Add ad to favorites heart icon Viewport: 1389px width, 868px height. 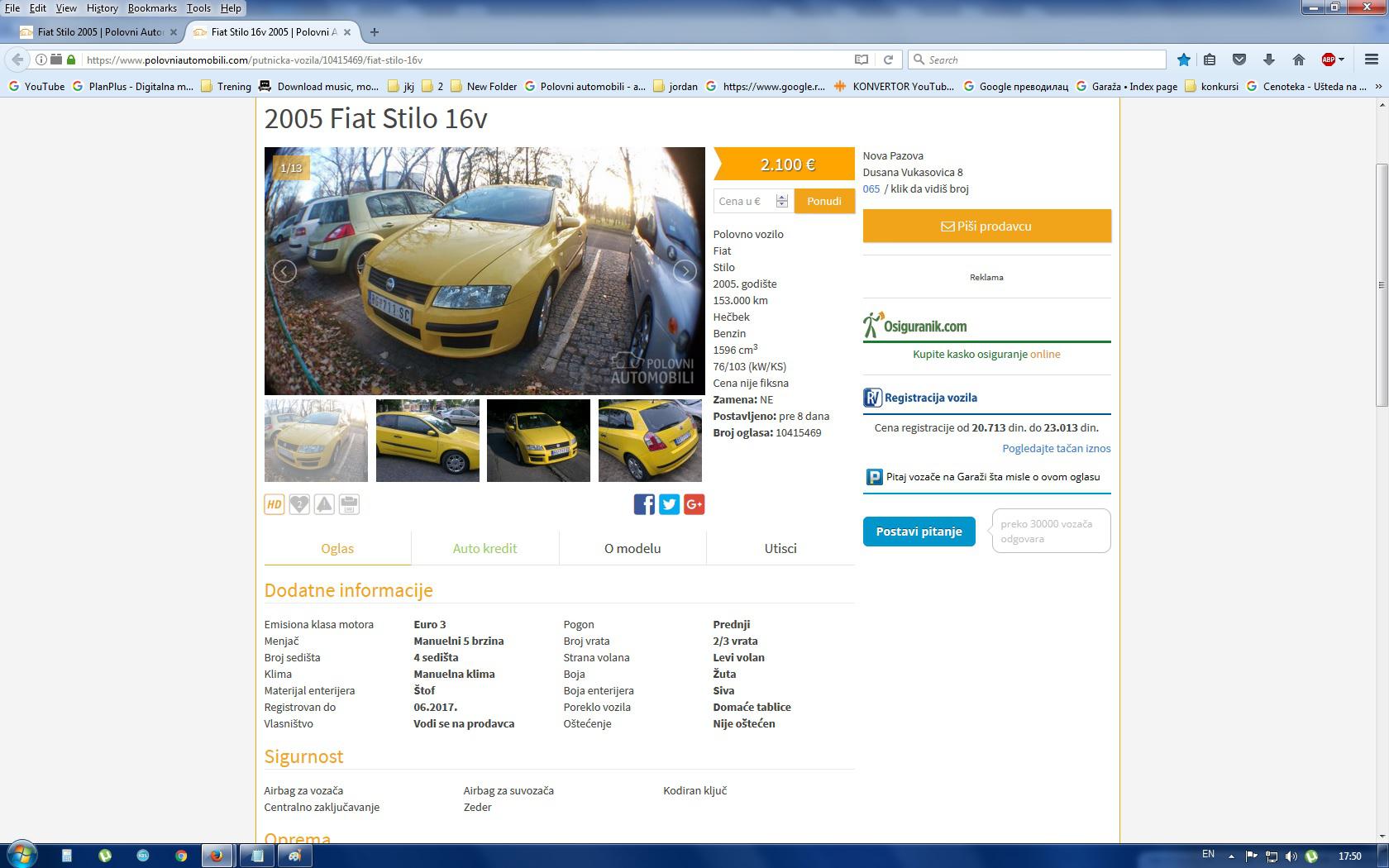tap(299, 504)
